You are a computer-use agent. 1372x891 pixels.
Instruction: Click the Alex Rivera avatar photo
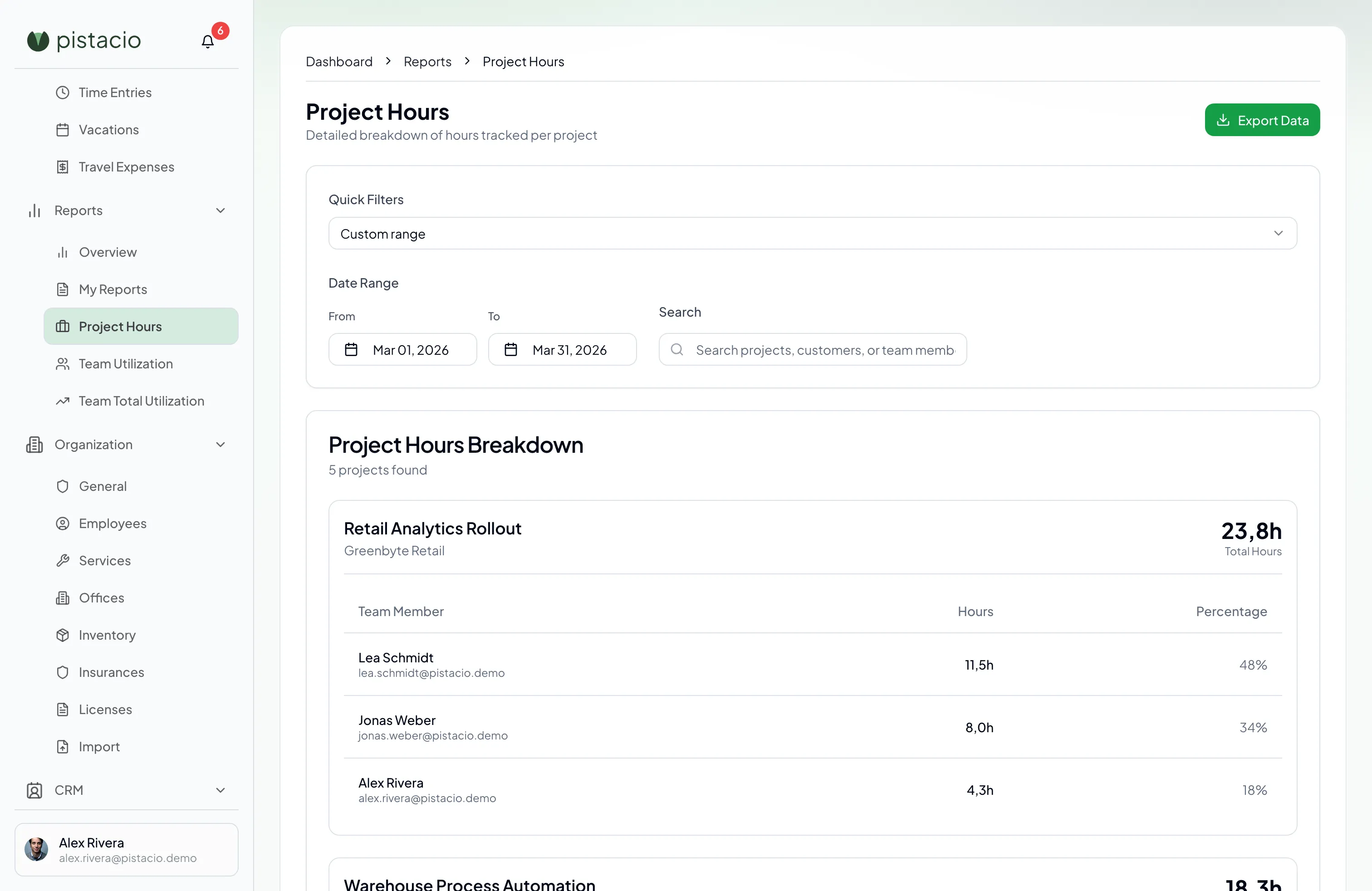(36, 850)
